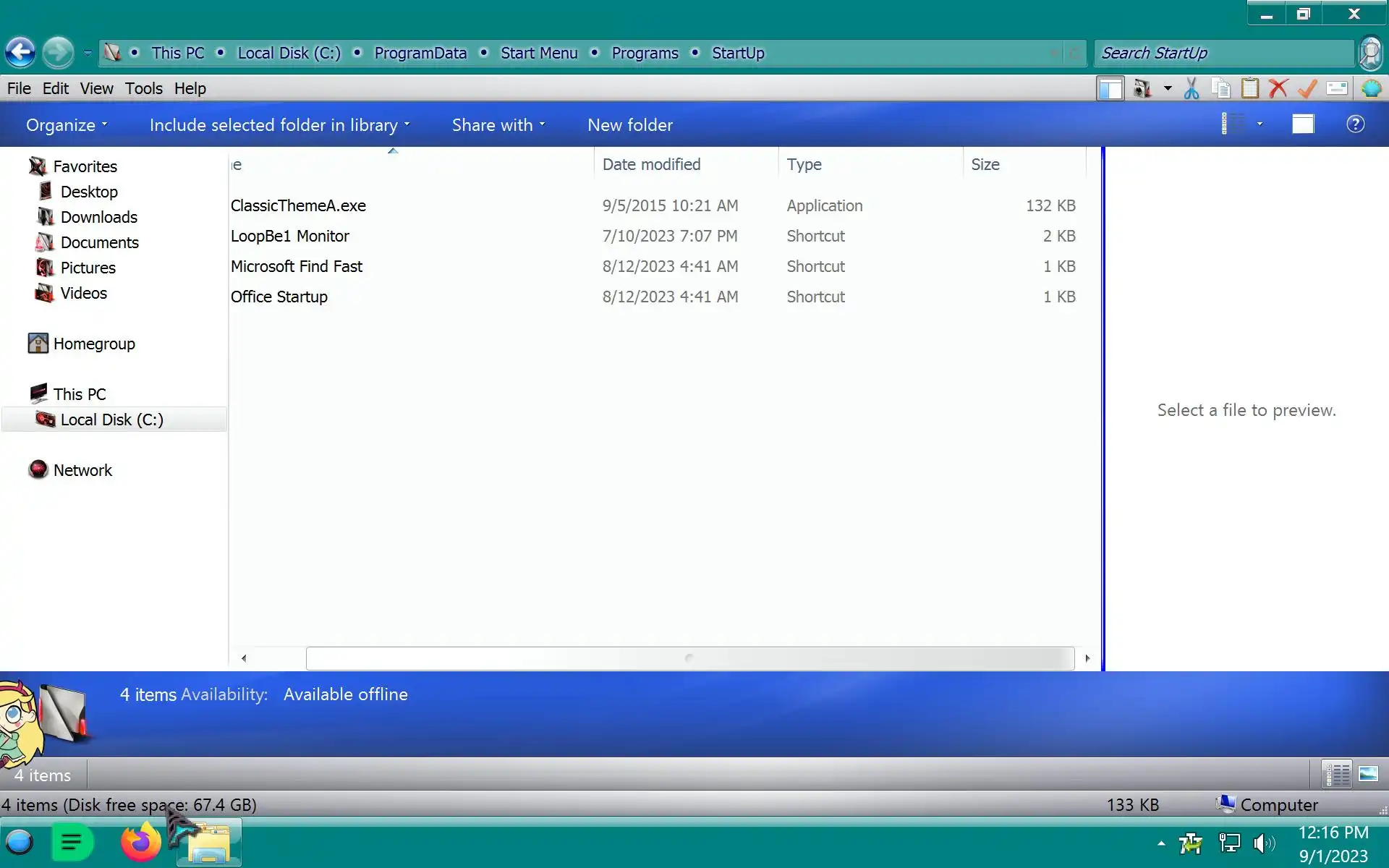Expand the Share with dropdown
Viewport: 1389px width, 868px height.
(498, 125)
